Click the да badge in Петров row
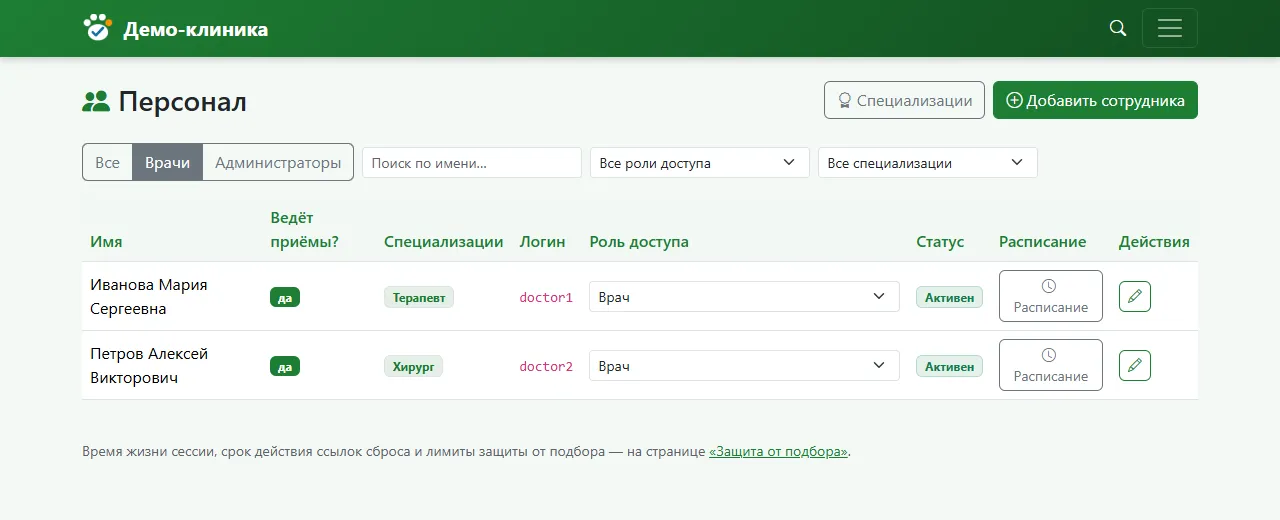This screenshot has width=1280, height=520. pos(285,366)
